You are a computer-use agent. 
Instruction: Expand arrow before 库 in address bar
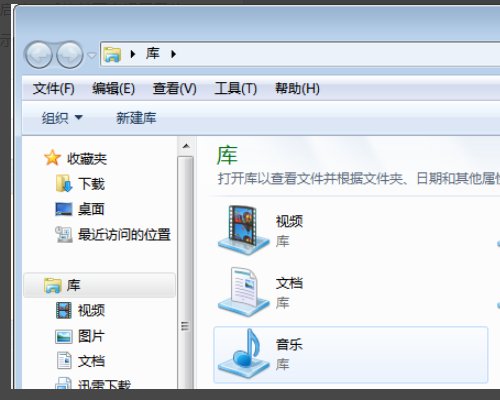(133, 54)
